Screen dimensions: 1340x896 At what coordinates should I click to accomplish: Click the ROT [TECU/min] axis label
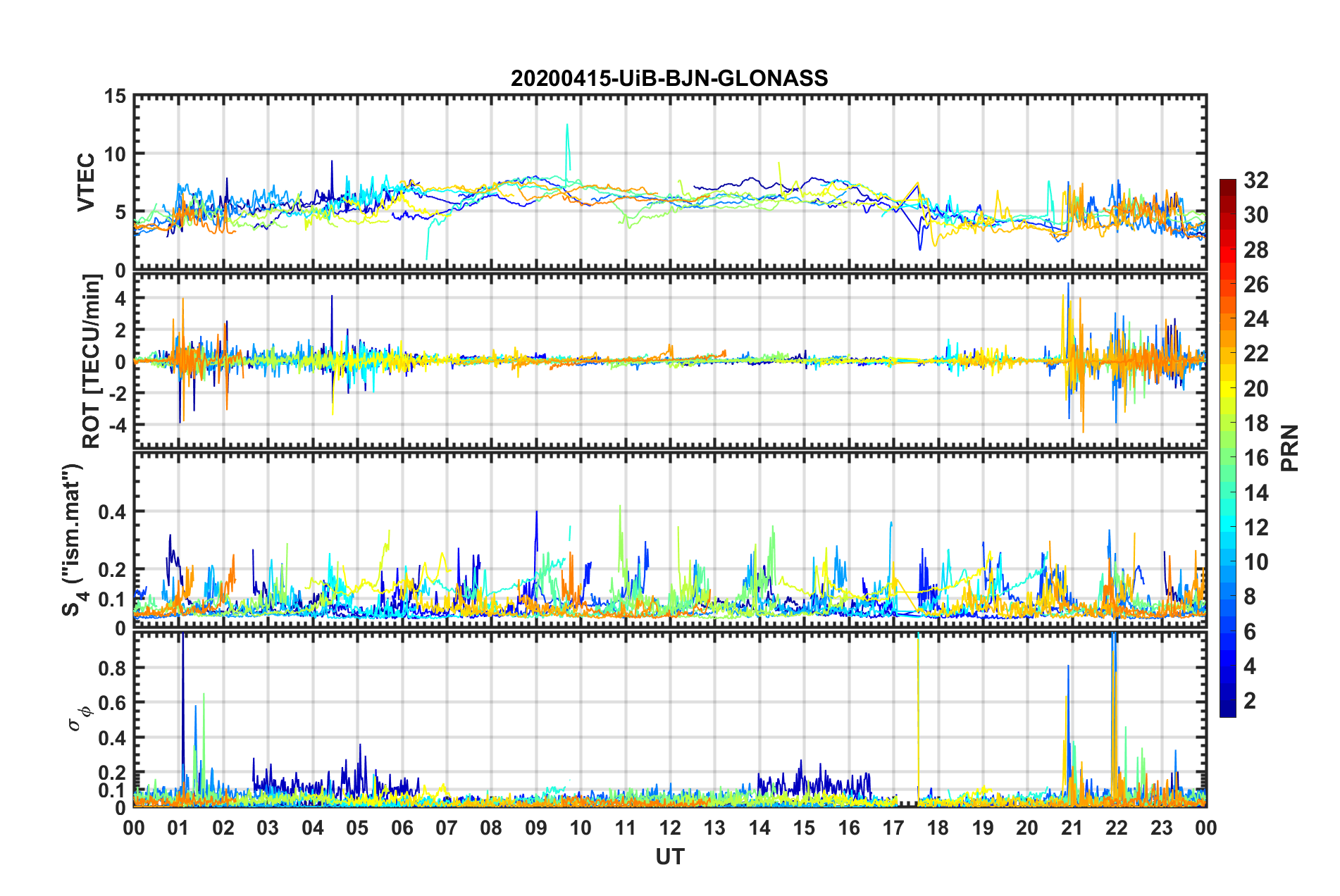[x=92, y=361]
